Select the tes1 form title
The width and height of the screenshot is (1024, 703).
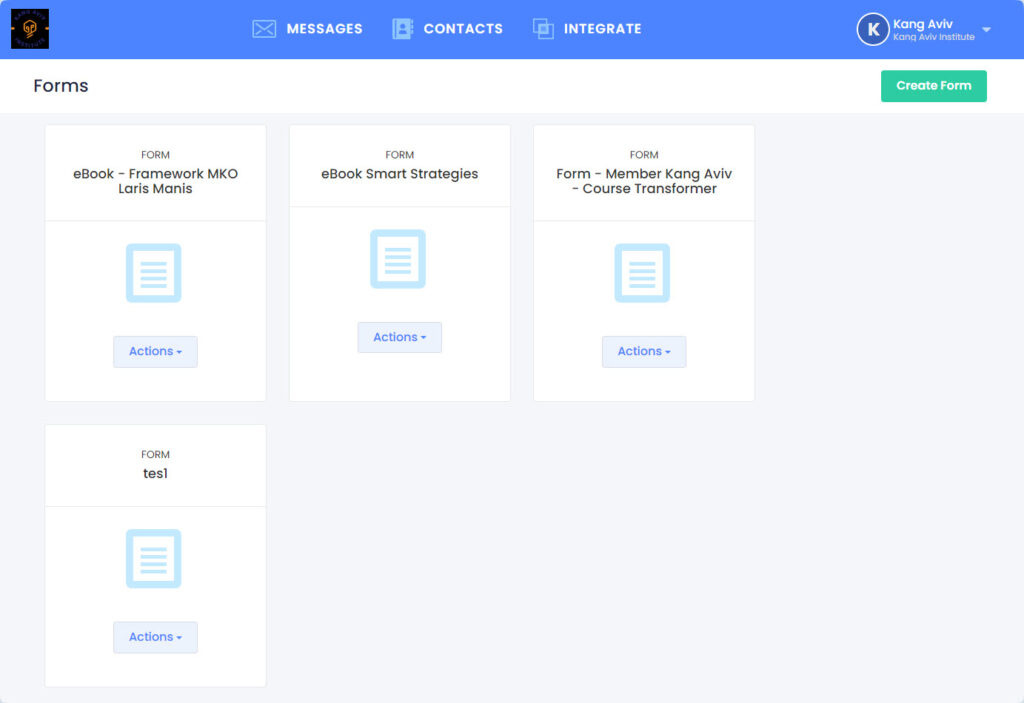pos(155,474)
